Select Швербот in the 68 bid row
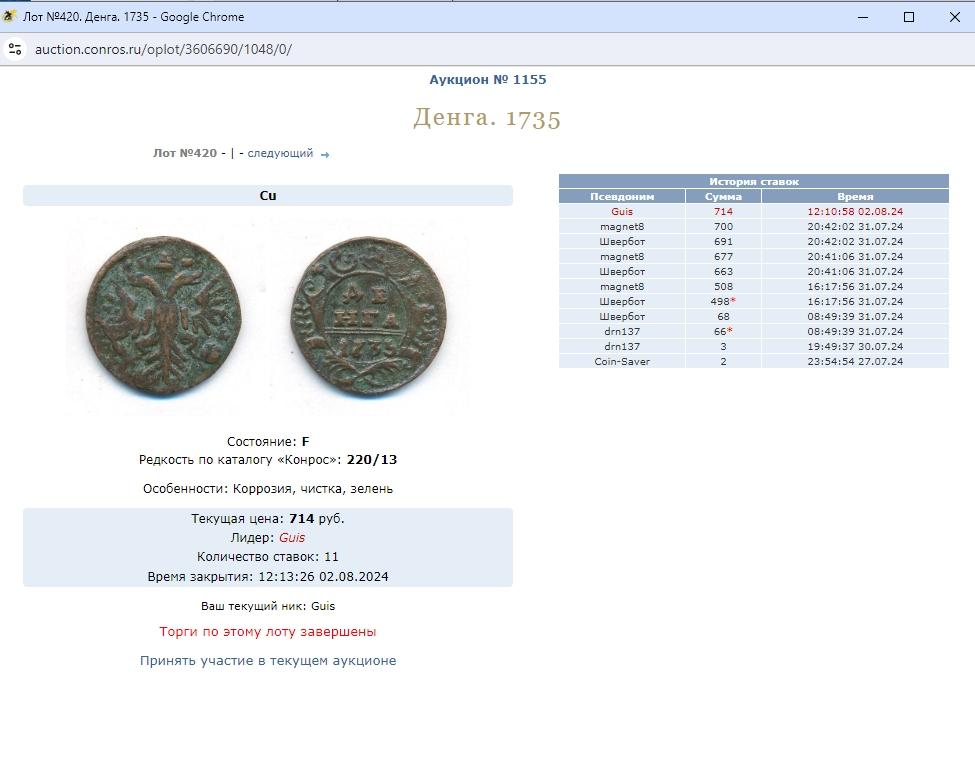975x766 pixels. click(622, 316)
